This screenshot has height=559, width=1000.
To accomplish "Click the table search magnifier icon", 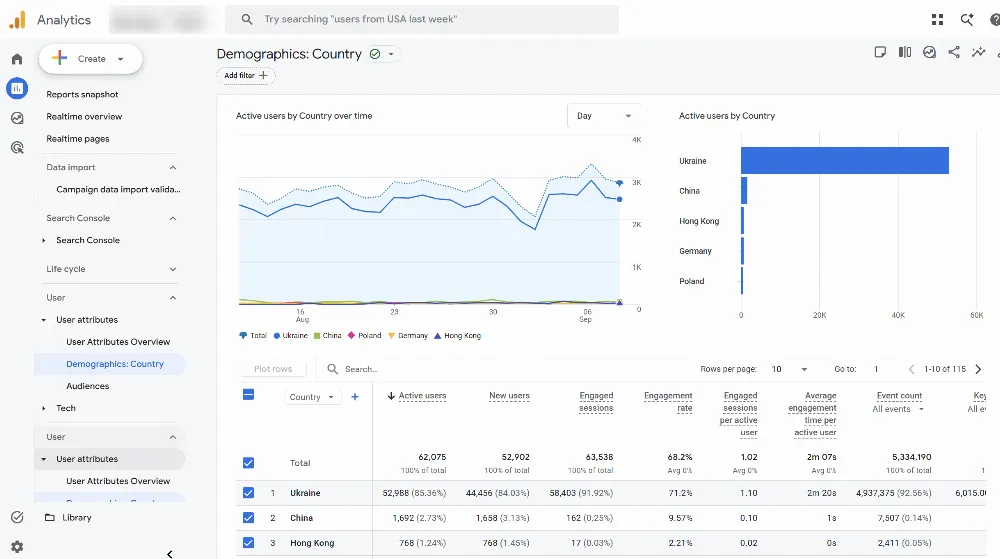I will (x=332, y=369).
